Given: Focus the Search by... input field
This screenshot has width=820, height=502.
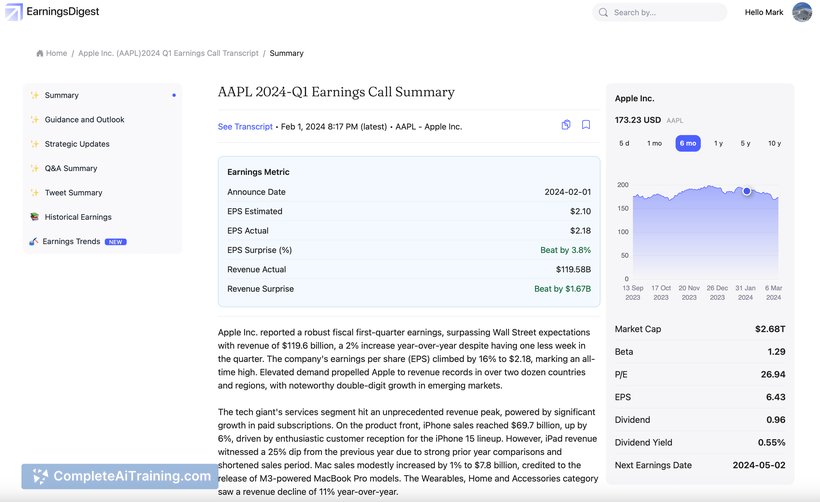Looking at the screenshot, I should (659, 12).
